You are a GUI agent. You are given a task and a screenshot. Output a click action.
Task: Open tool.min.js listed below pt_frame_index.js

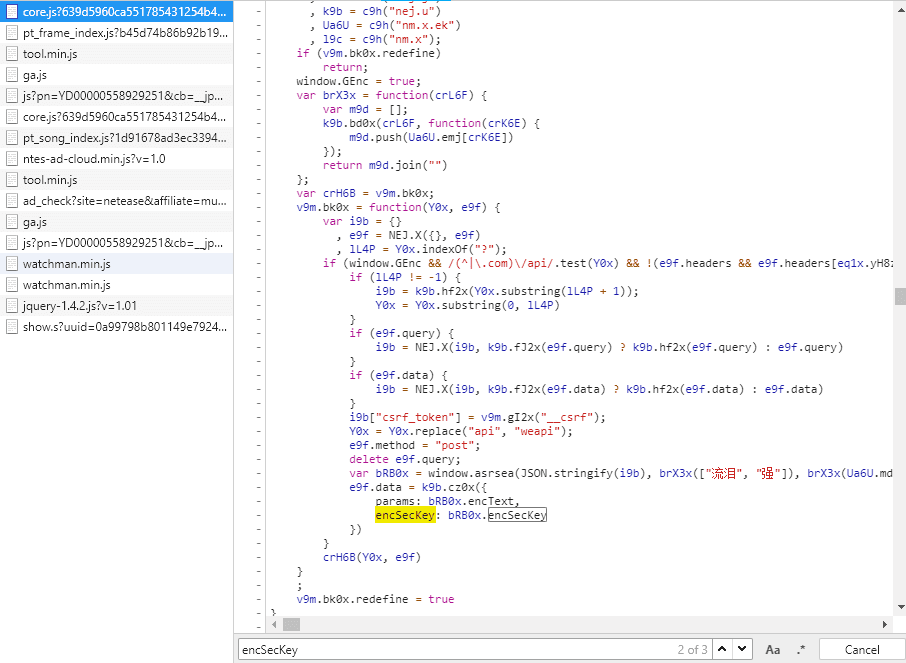[116, 54]
